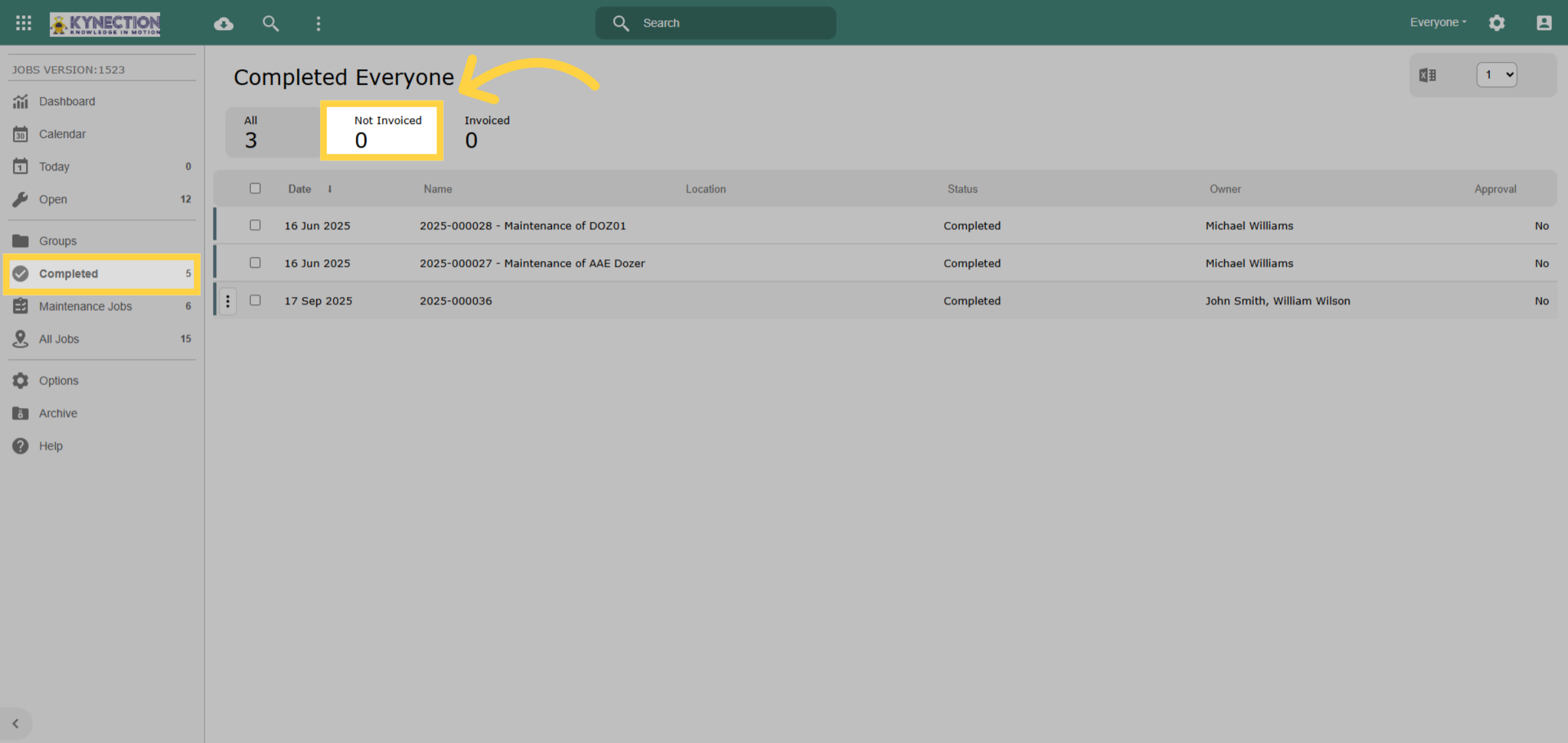Switch to the Invoiced tab

point(487,131)
